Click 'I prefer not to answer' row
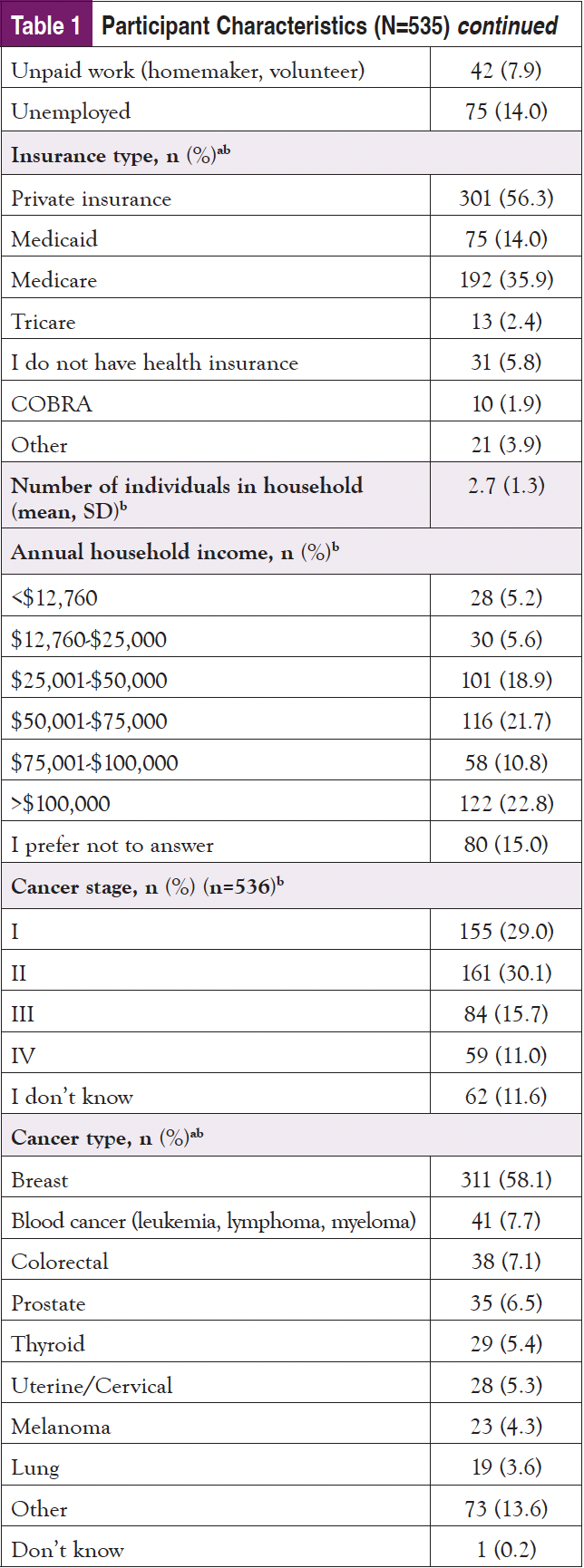Screen dimensions: 584x1568 coord(112,846)
